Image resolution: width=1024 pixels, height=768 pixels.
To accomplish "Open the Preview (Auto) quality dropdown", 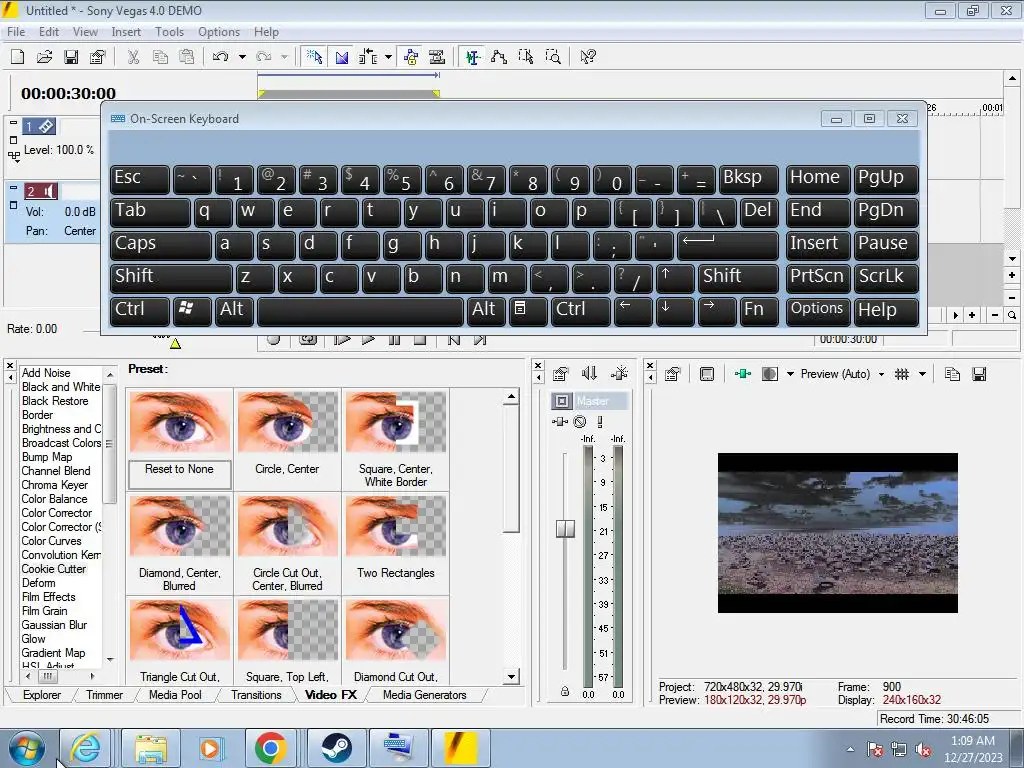I will 881,374.
